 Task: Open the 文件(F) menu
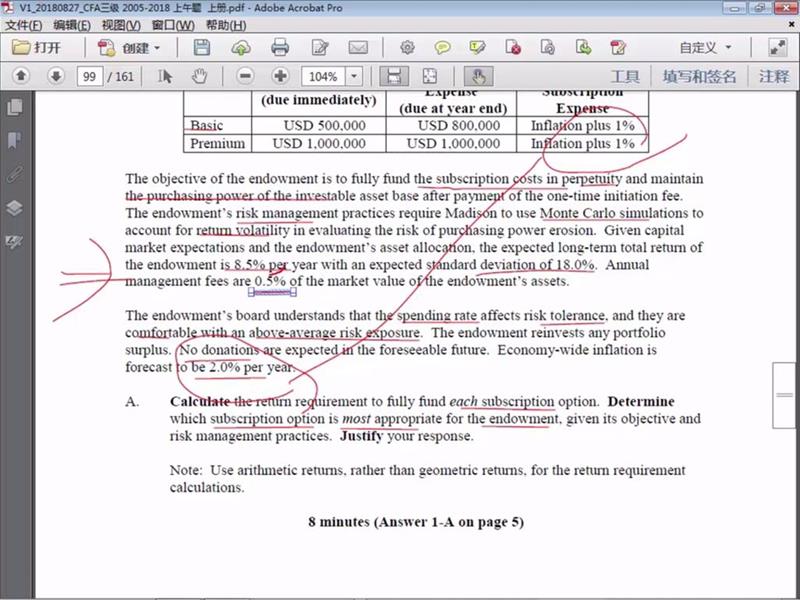pos(23,25)
